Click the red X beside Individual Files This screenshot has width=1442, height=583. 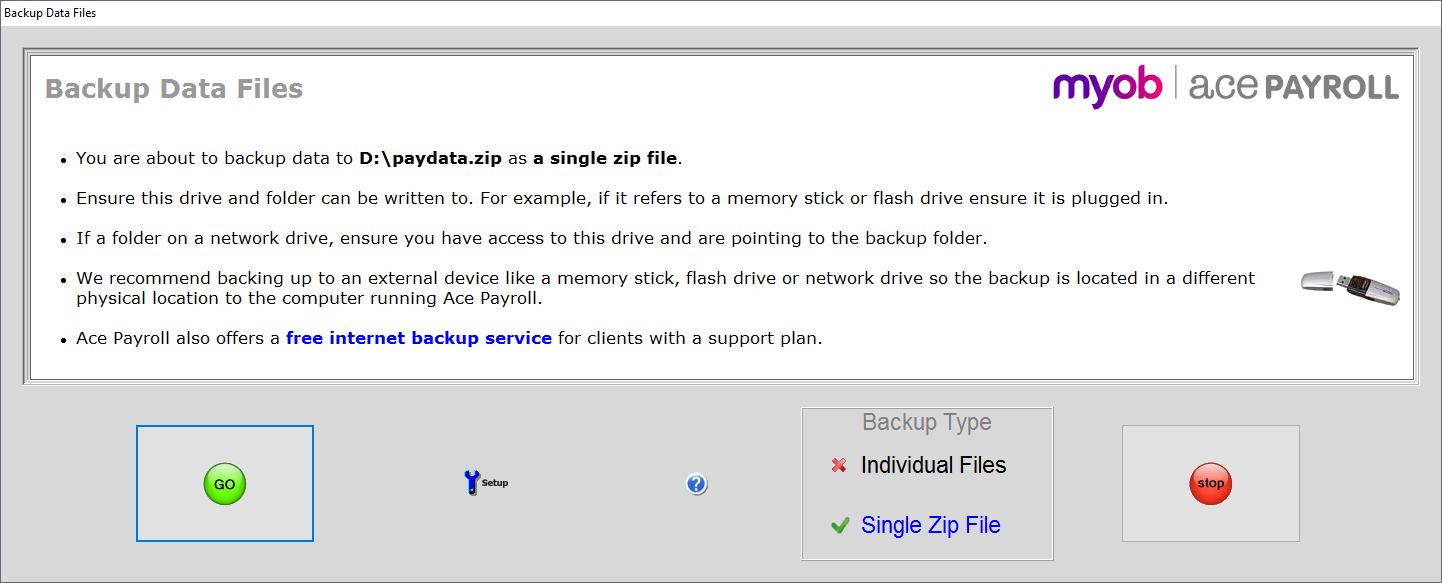pyautogui.click(x=839, y=465)
